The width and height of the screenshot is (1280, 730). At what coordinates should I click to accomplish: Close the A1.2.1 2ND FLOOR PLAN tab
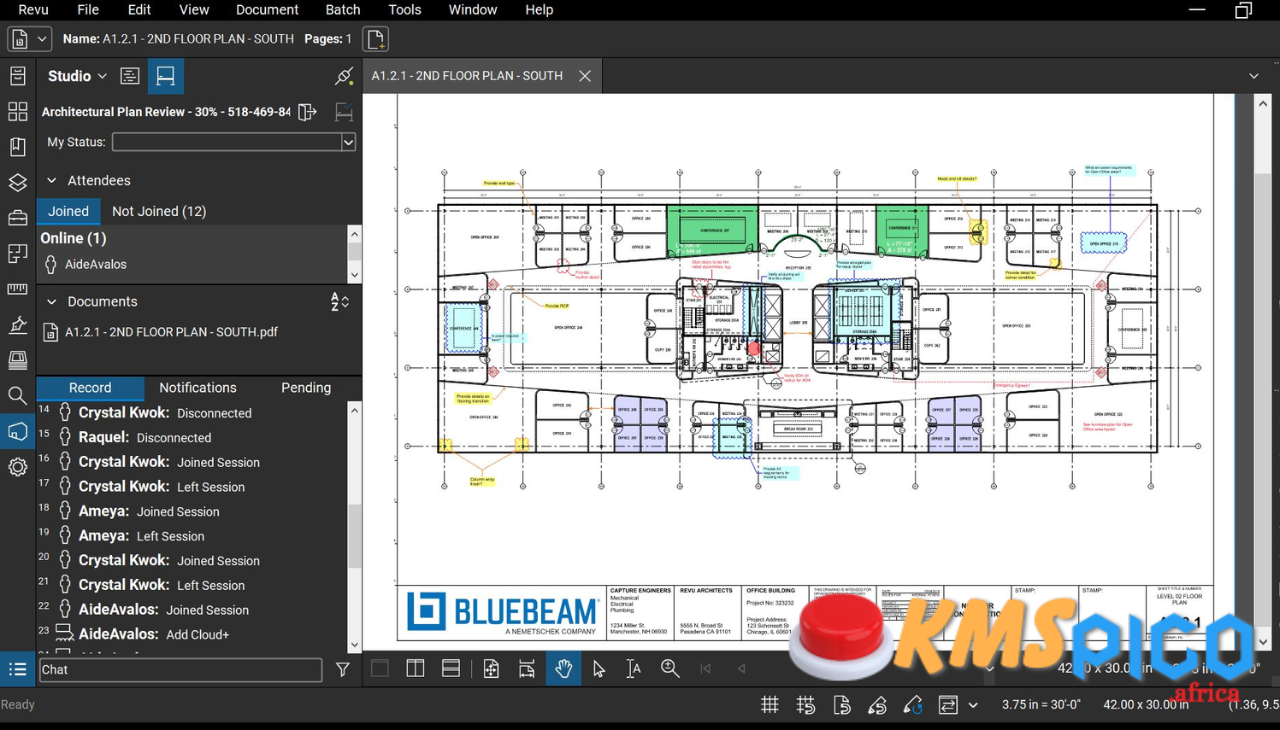click(x=585, y=76)
